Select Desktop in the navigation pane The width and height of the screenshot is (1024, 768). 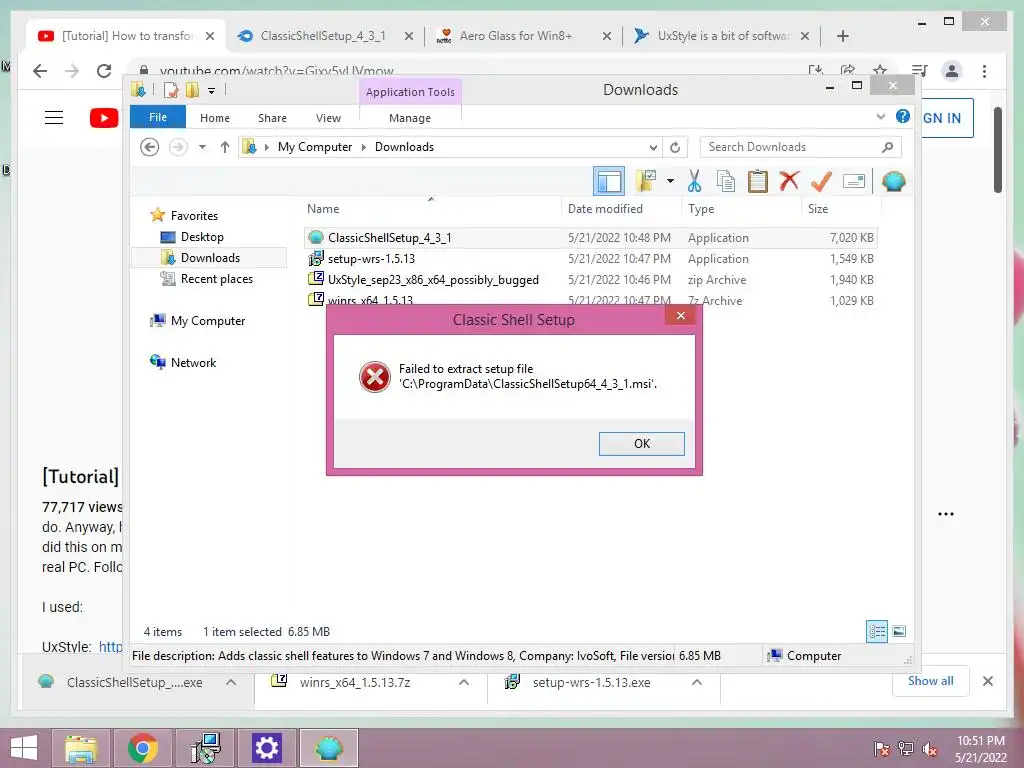(202, 236)
